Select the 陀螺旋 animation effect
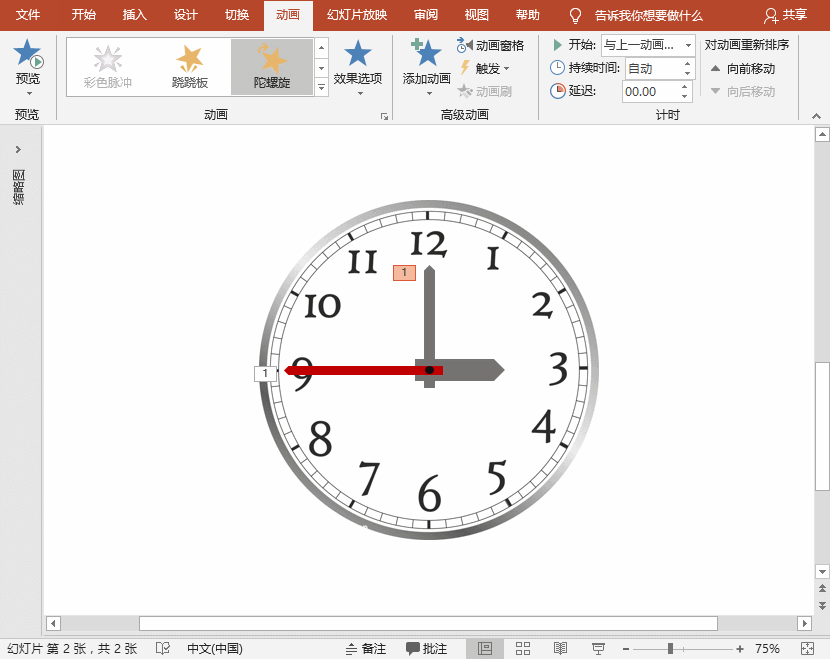 (x=272, y=67)
